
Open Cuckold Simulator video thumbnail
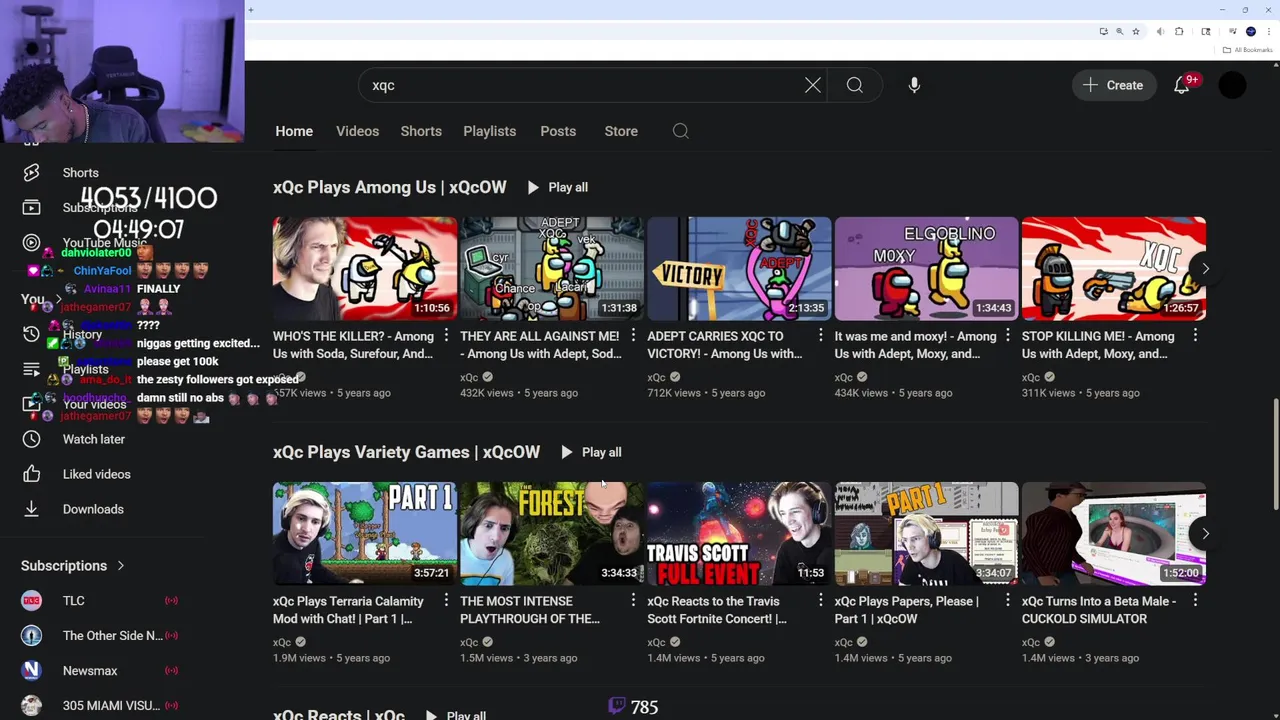click(x=1113, y=533)
